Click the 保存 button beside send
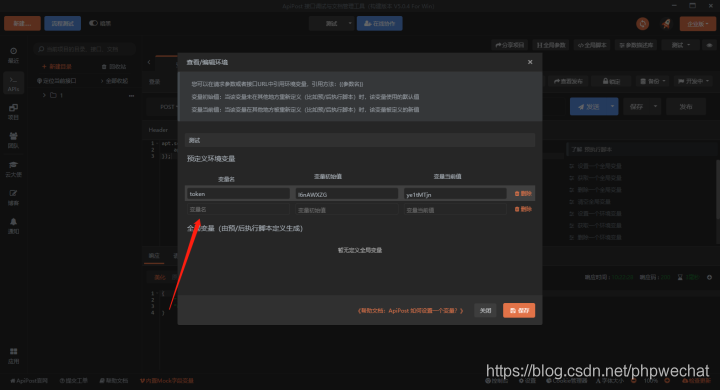 [636, 107]
